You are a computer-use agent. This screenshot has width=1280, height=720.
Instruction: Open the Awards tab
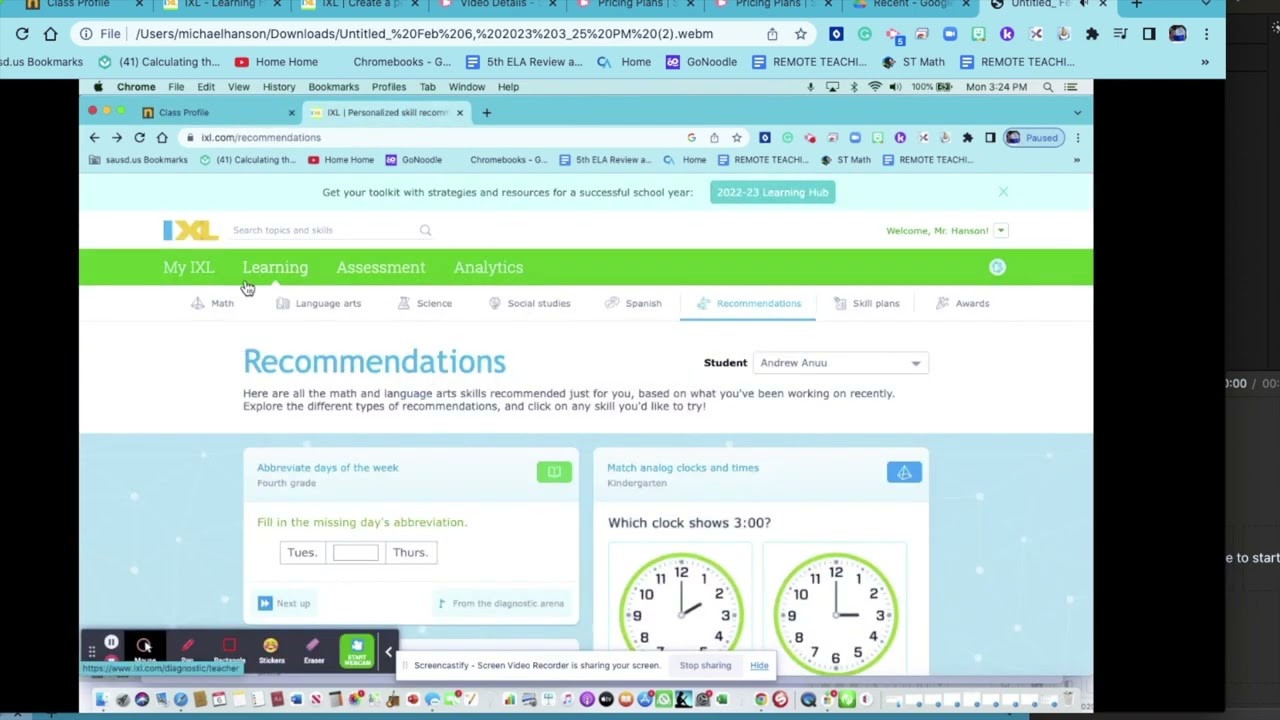click(962, 303)
